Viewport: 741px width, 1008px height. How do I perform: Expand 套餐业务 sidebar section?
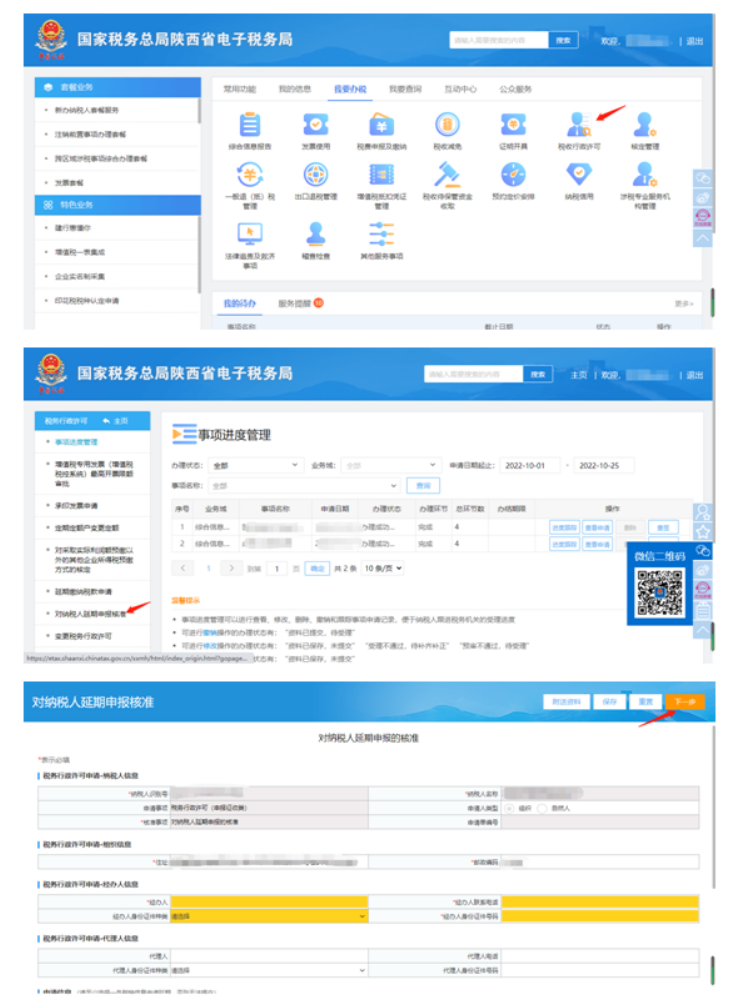pos(117,87)
